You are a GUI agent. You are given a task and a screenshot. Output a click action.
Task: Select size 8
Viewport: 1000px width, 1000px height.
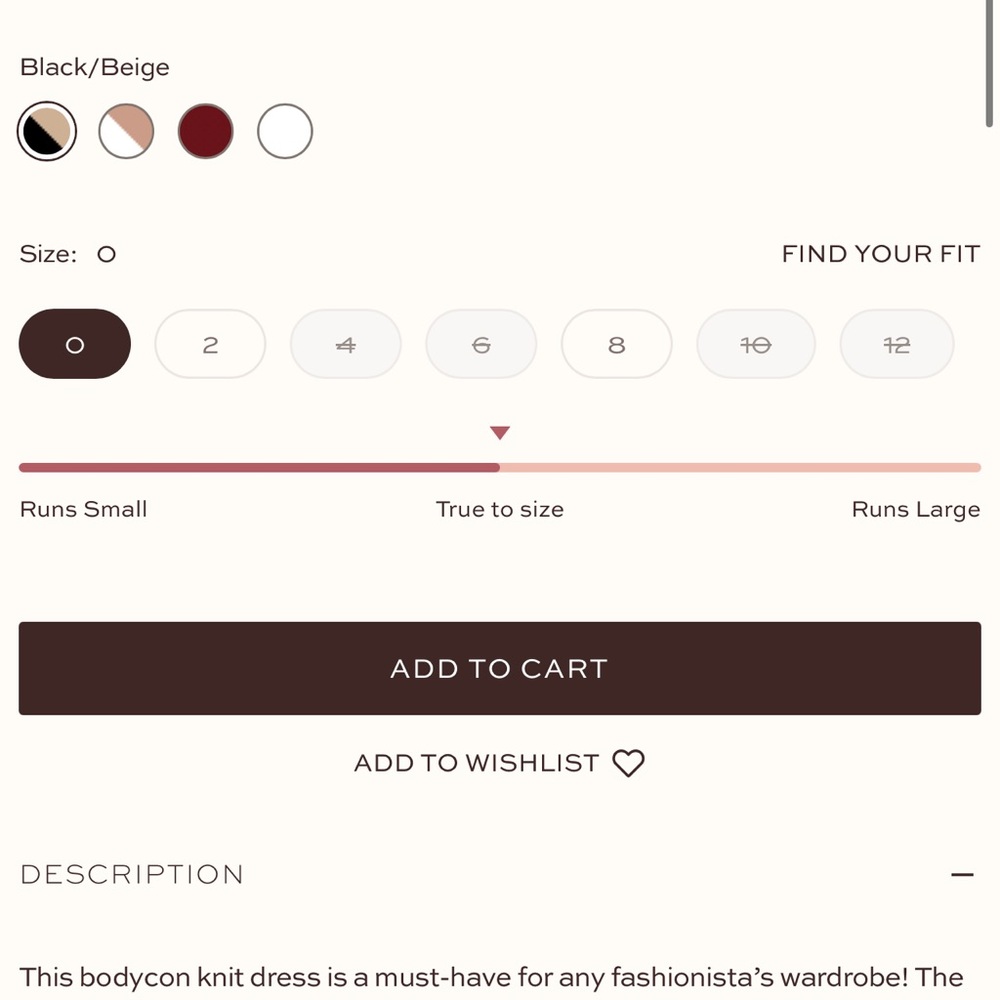coord(616,344)
